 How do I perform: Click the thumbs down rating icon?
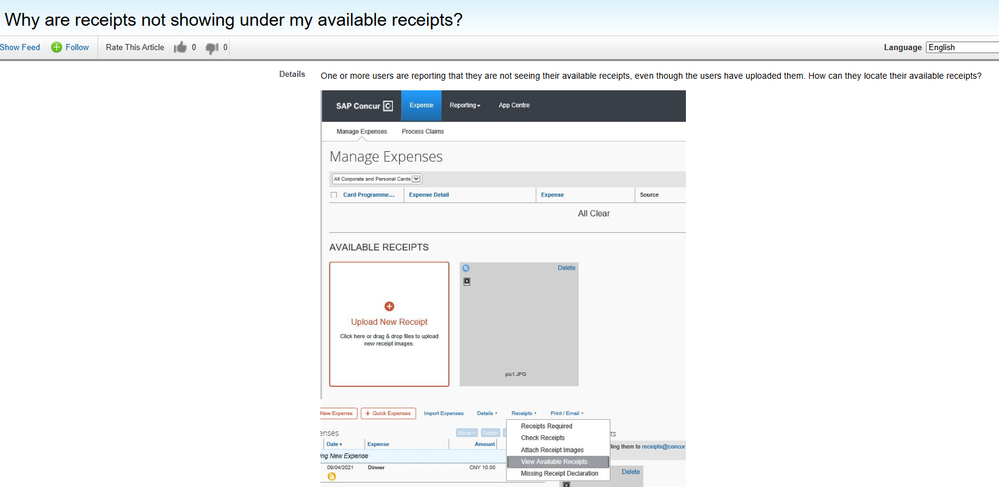[x=212, y=48]
